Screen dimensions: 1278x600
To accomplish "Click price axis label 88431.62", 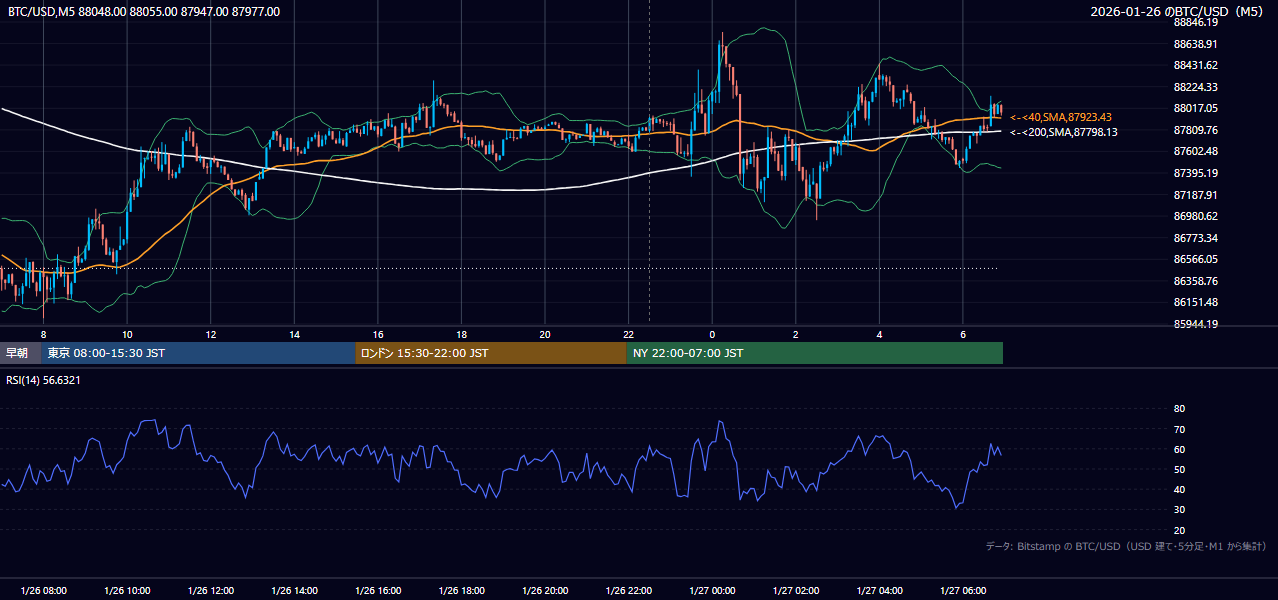I will pyautogui.click(x=1196, y=65).
